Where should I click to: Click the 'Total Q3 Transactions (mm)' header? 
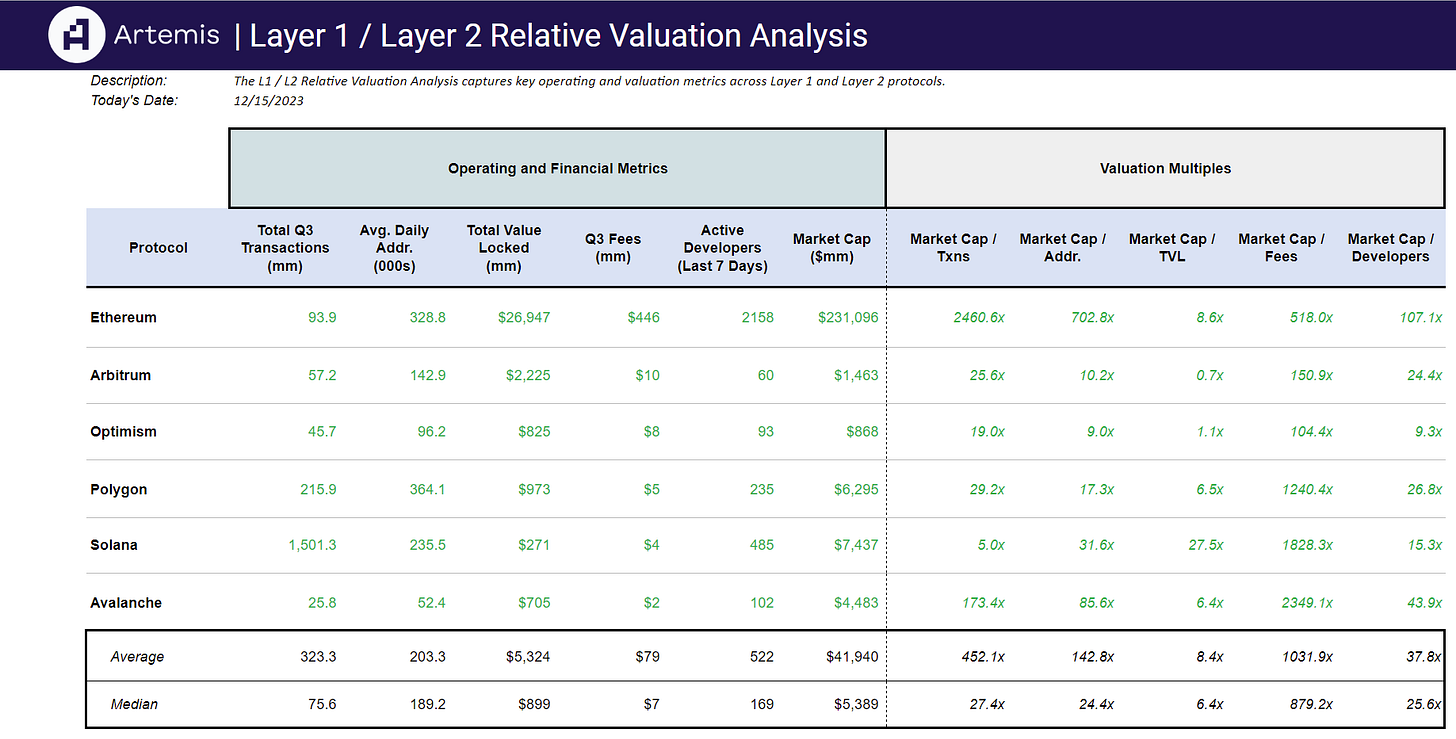click(x=285, y=247)
